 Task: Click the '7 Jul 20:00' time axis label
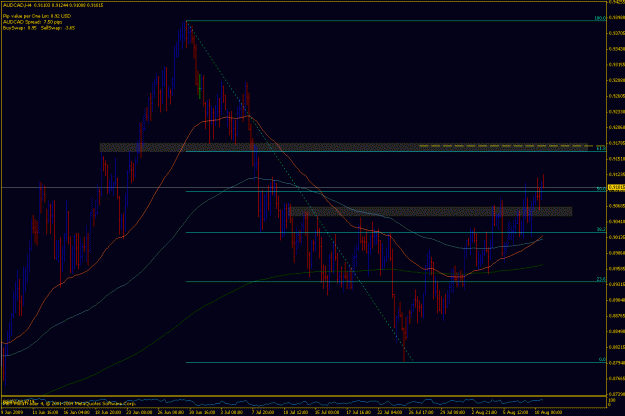coord(262,412)
